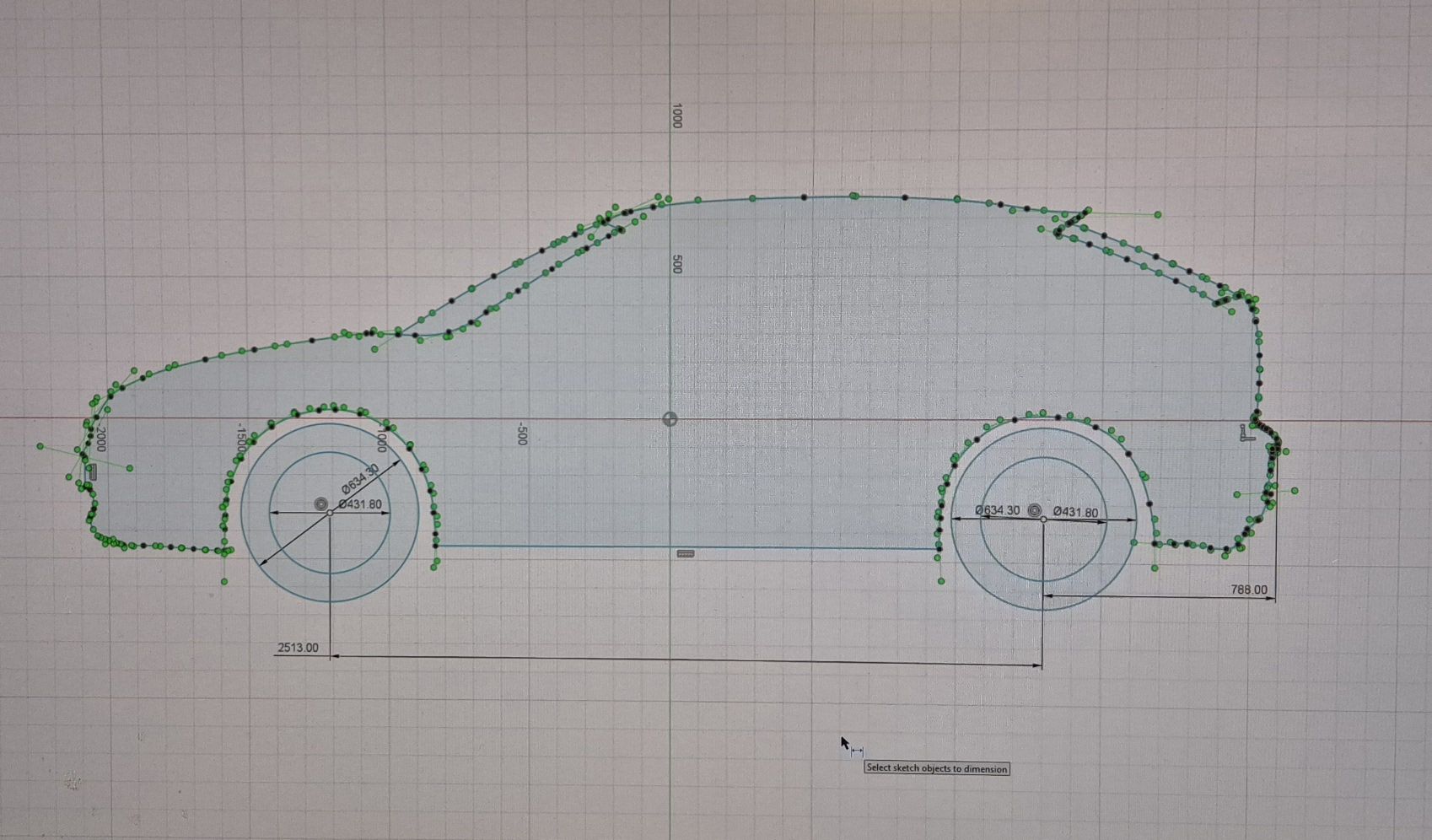Click the concentric constraint icon on rear wheel
Viewport: 1432px width, 840px height.
point(1035,510)
